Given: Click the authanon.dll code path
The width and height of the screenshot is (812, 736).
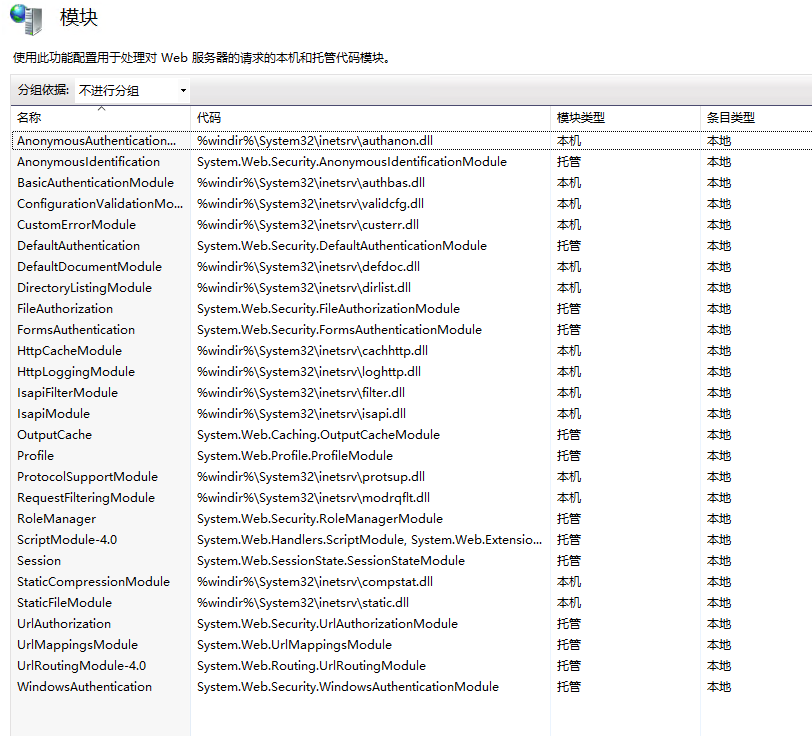Looking at the screenshot, I should click(x=315, y=141).
